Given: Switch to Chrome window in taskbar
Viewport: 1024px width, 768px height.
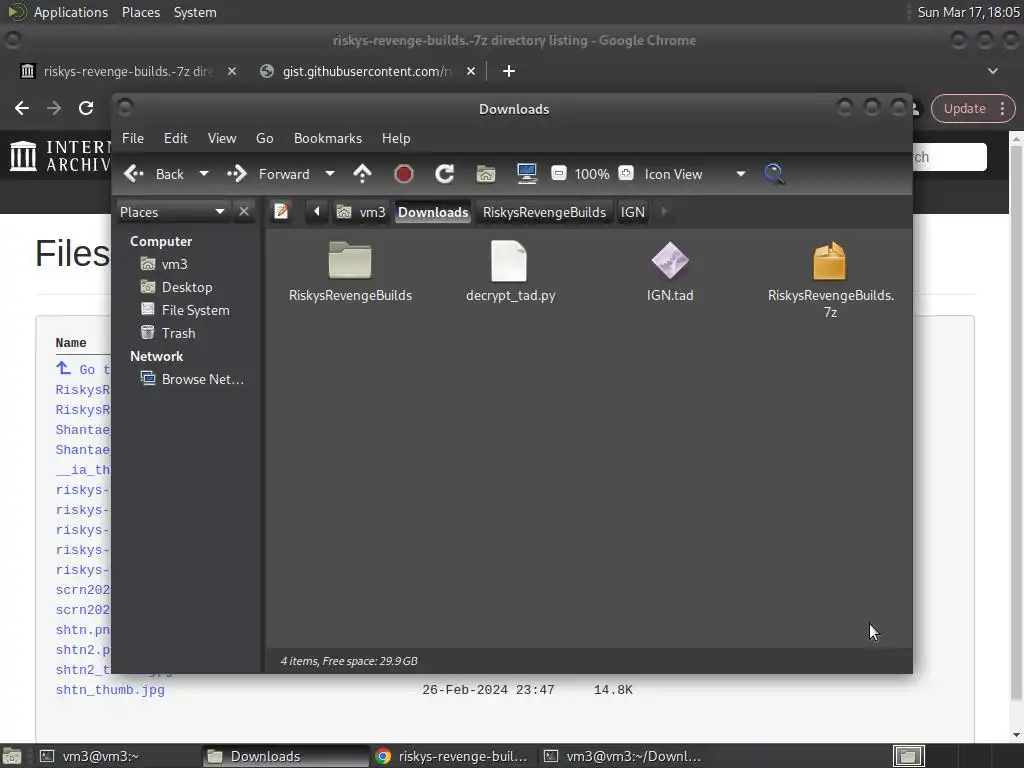Looking at the screenshot, I should click(452, 756).
